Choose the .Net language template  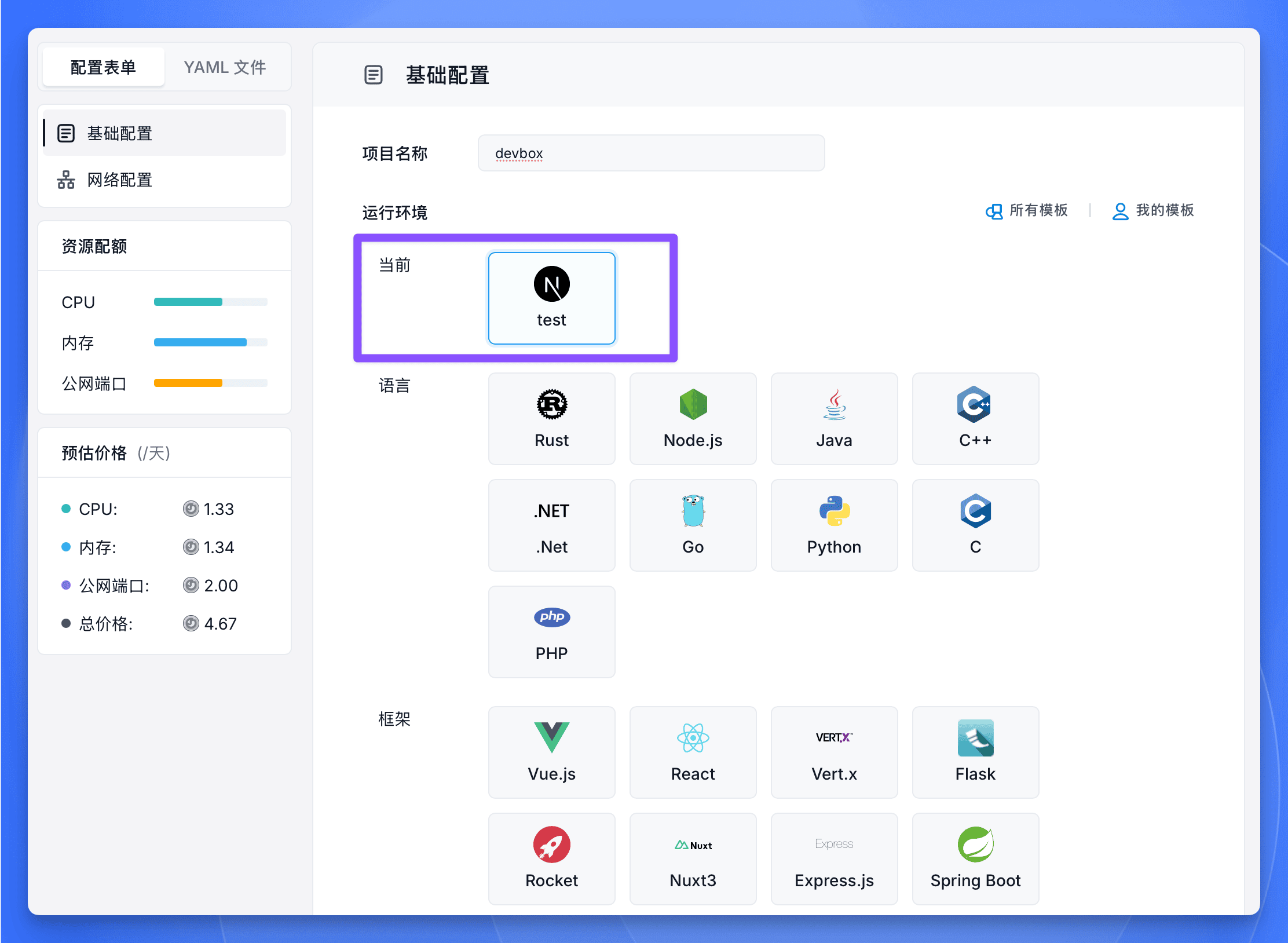(551, 525)
